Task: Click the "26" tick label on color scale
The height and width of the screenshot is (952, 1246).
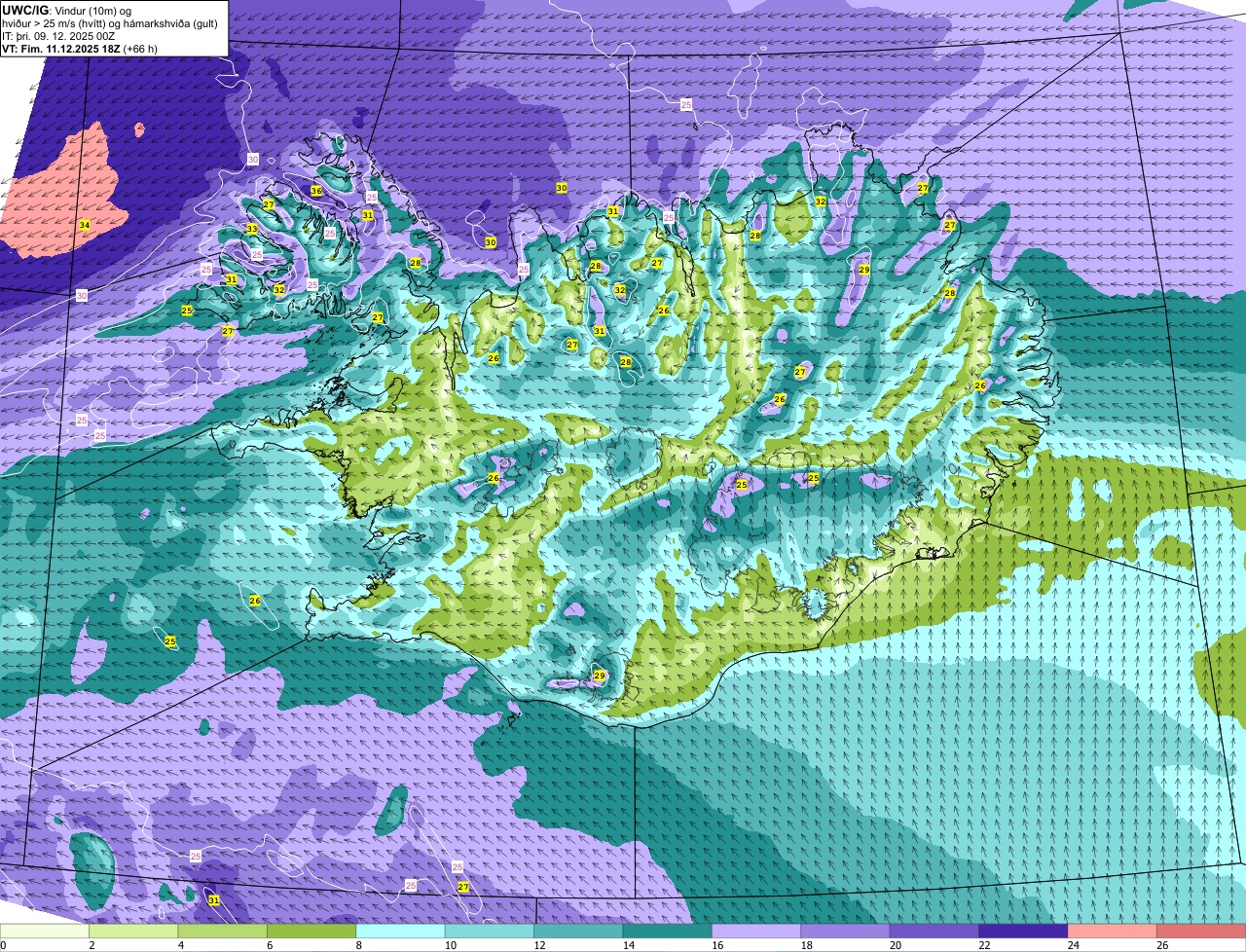Action: pos(1162,945)
